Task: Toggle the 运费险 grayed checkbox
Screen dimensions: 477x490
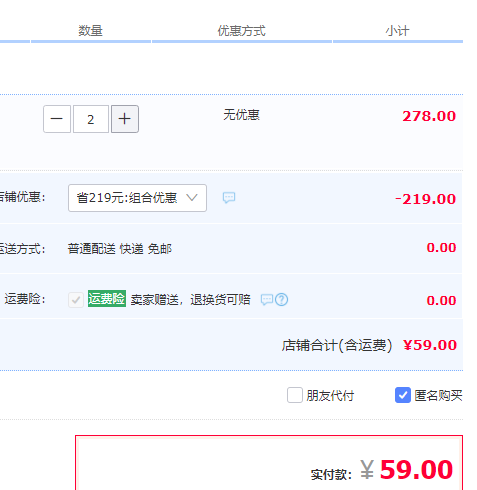Action: click(x=76, y=300)
